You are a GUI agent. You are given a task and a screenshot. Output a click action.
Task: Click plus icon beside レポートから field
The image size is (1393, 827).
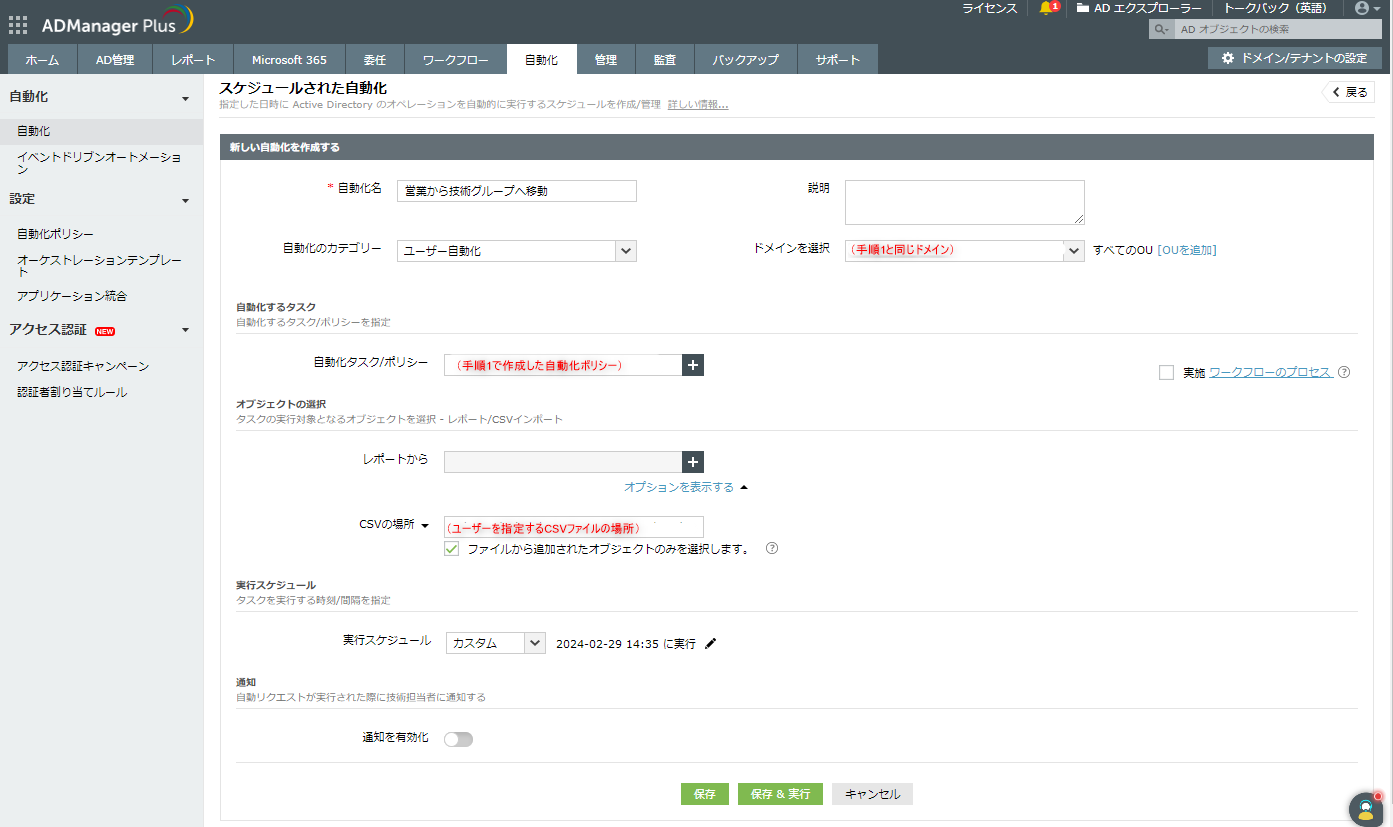tap(693, 461)
